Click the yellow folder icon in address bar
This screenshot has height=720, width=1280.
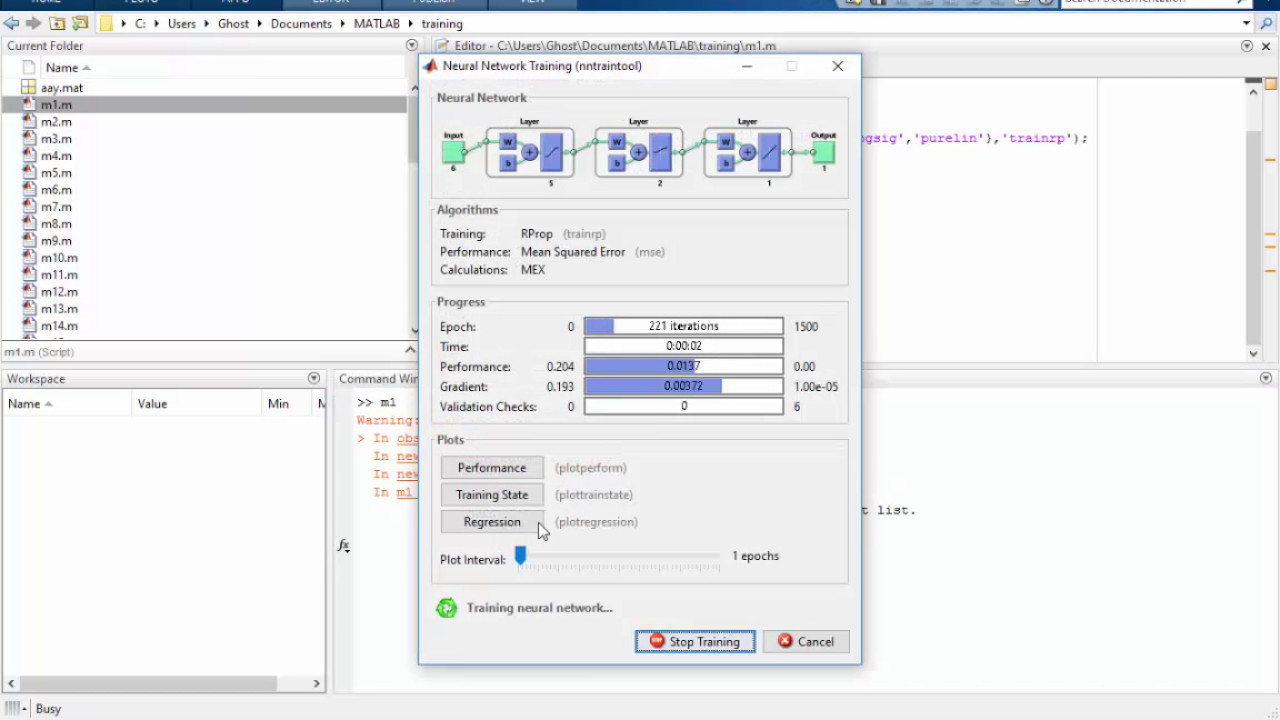coord(106,23)
